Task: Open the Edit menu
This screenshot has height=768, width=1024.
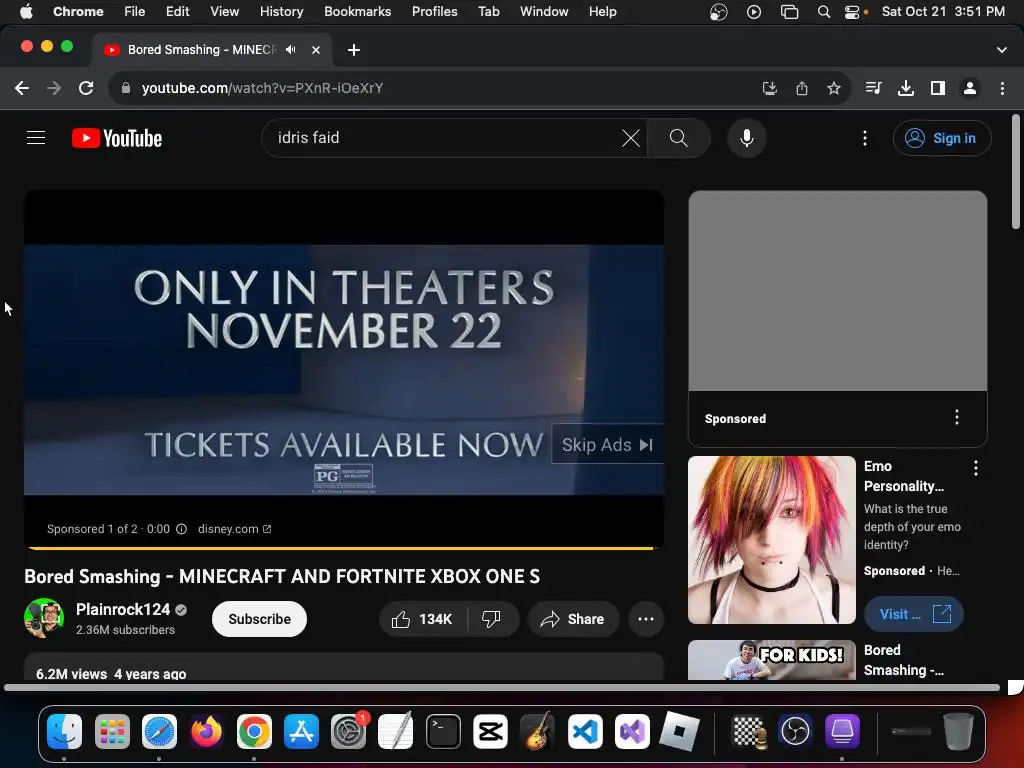Action: 178,11
